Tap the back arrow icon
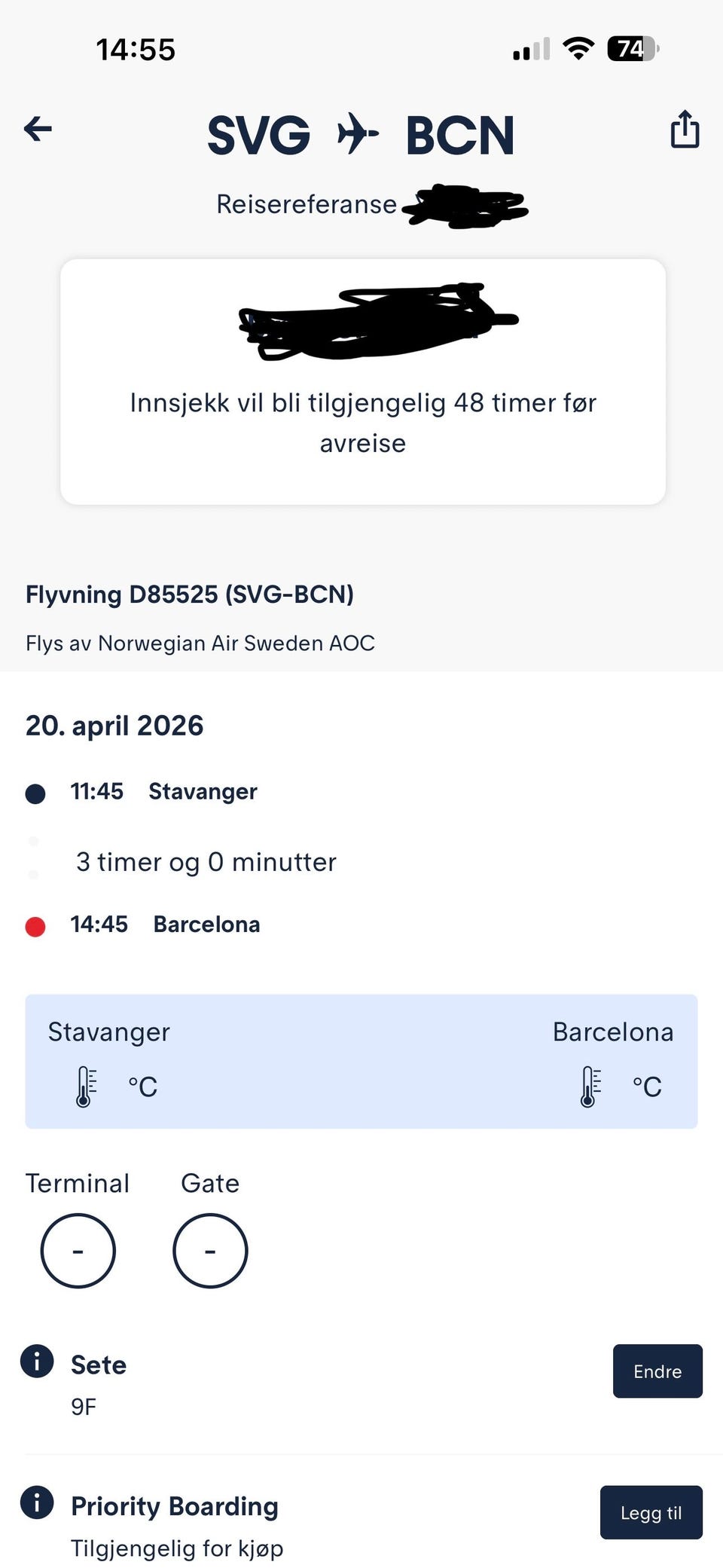This screenshot has height=1568, width=723. click(x=38, y=129)
